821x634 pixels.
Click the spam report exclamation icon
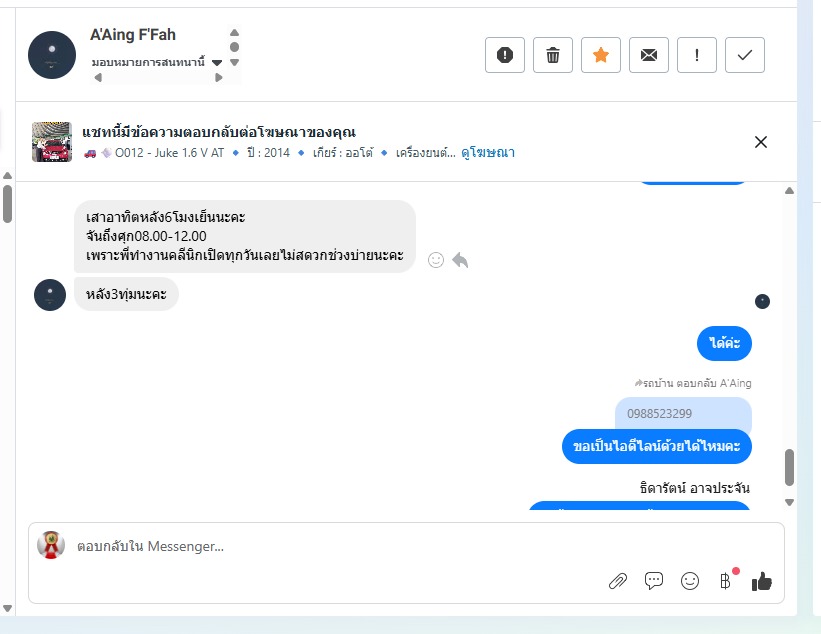pos(505,55)
